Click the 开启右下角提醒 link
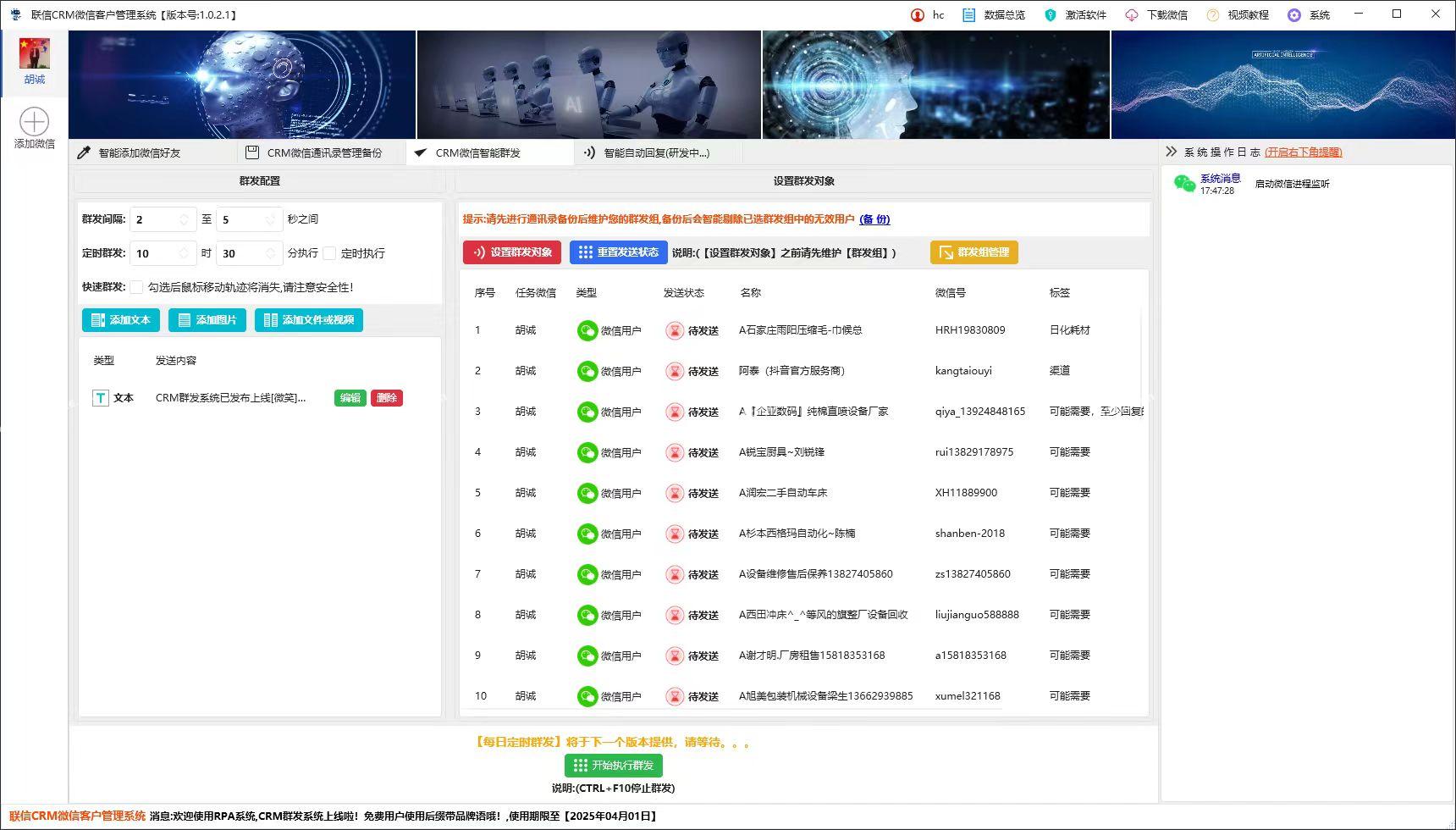Viewport: 1456px width, 830px height. click(1304, 152)
